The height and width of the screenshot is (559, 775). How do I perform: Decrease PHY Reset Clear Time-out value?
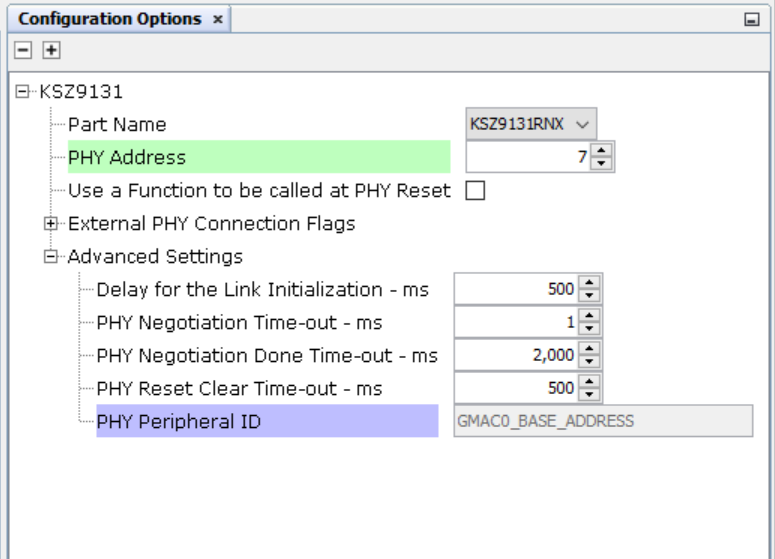click(x=589, y=394)
